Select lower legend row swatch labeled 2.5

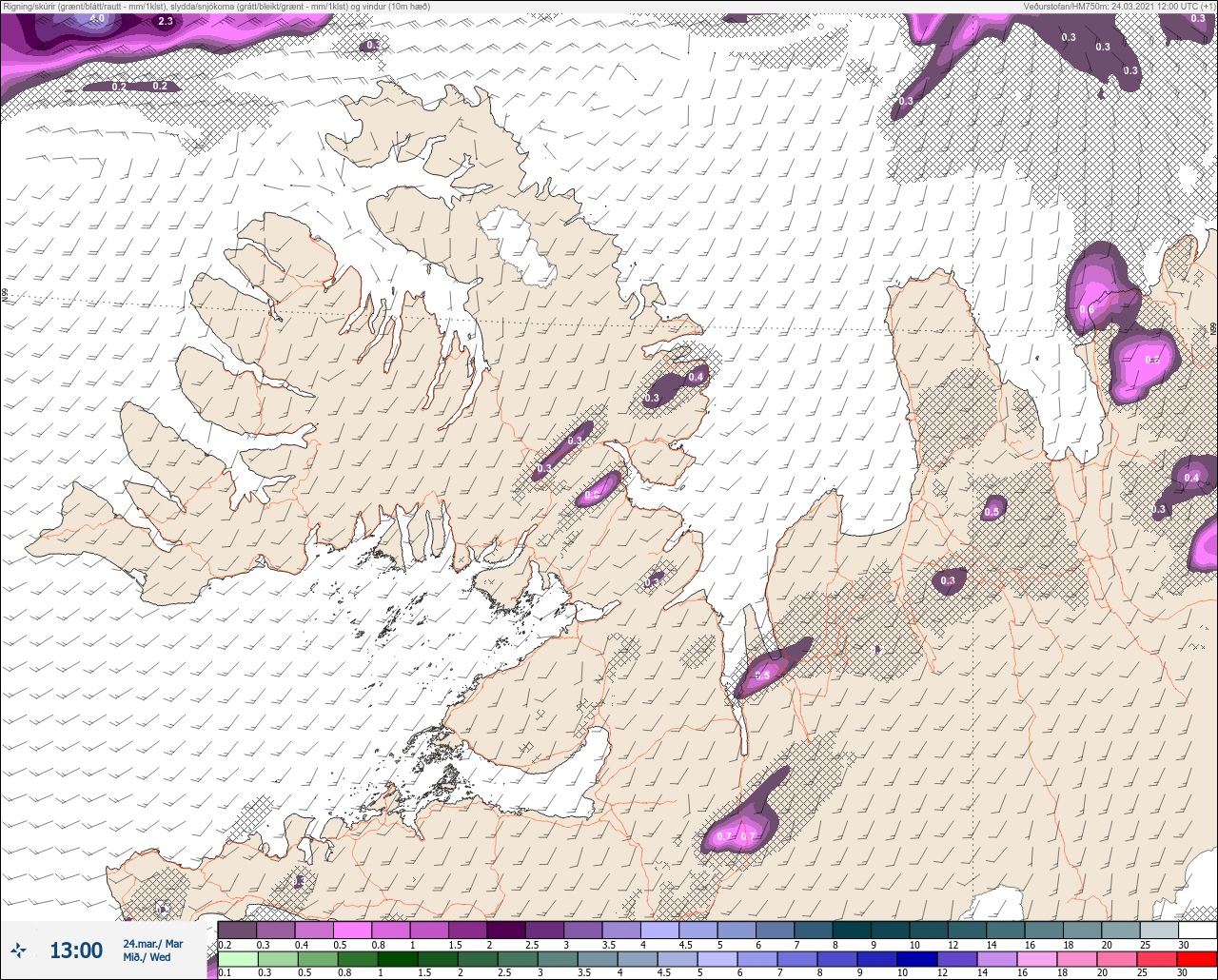coord(516,959)
